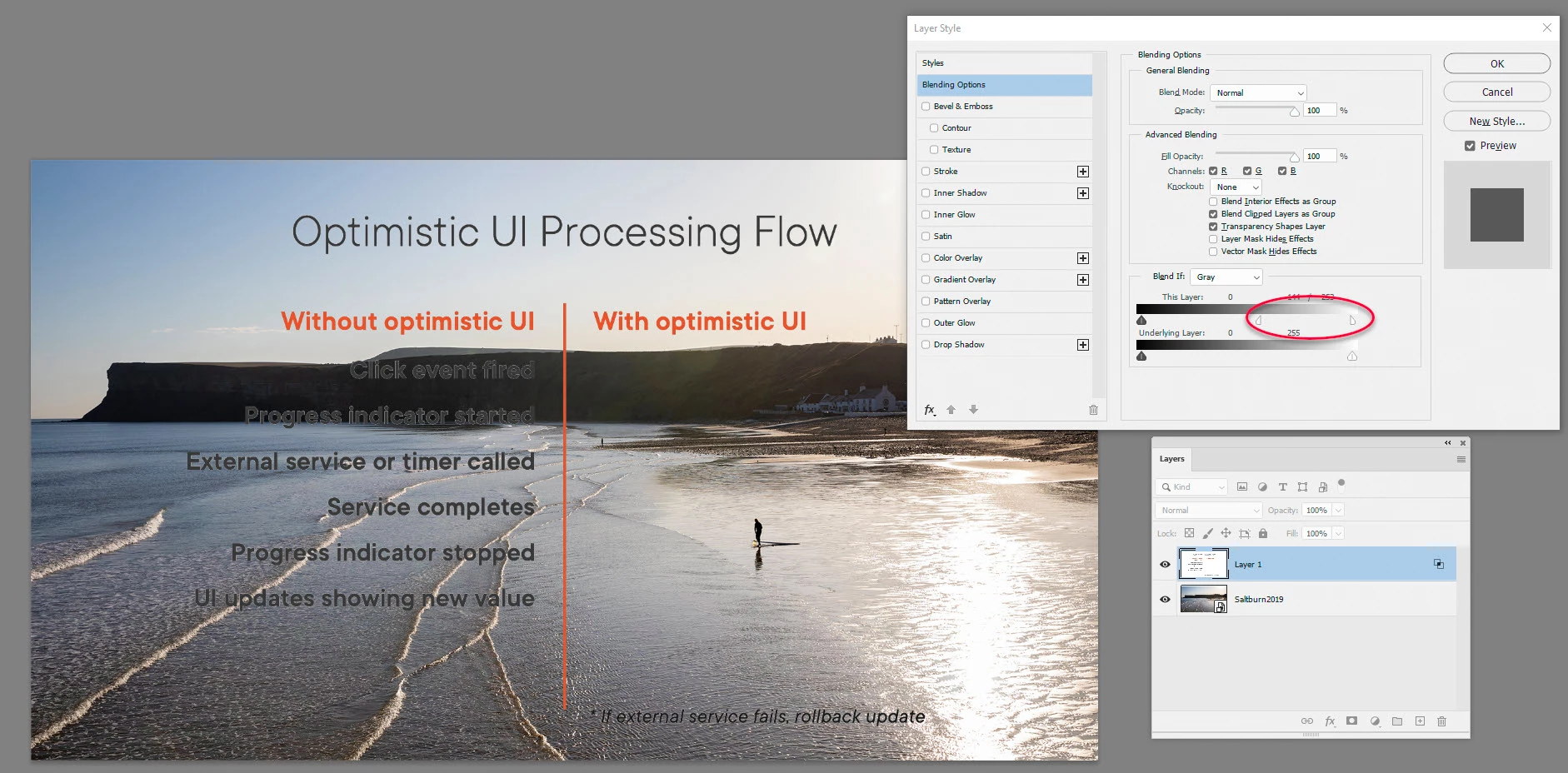Click Underlying Layer white slider handle

point(1352,357)
